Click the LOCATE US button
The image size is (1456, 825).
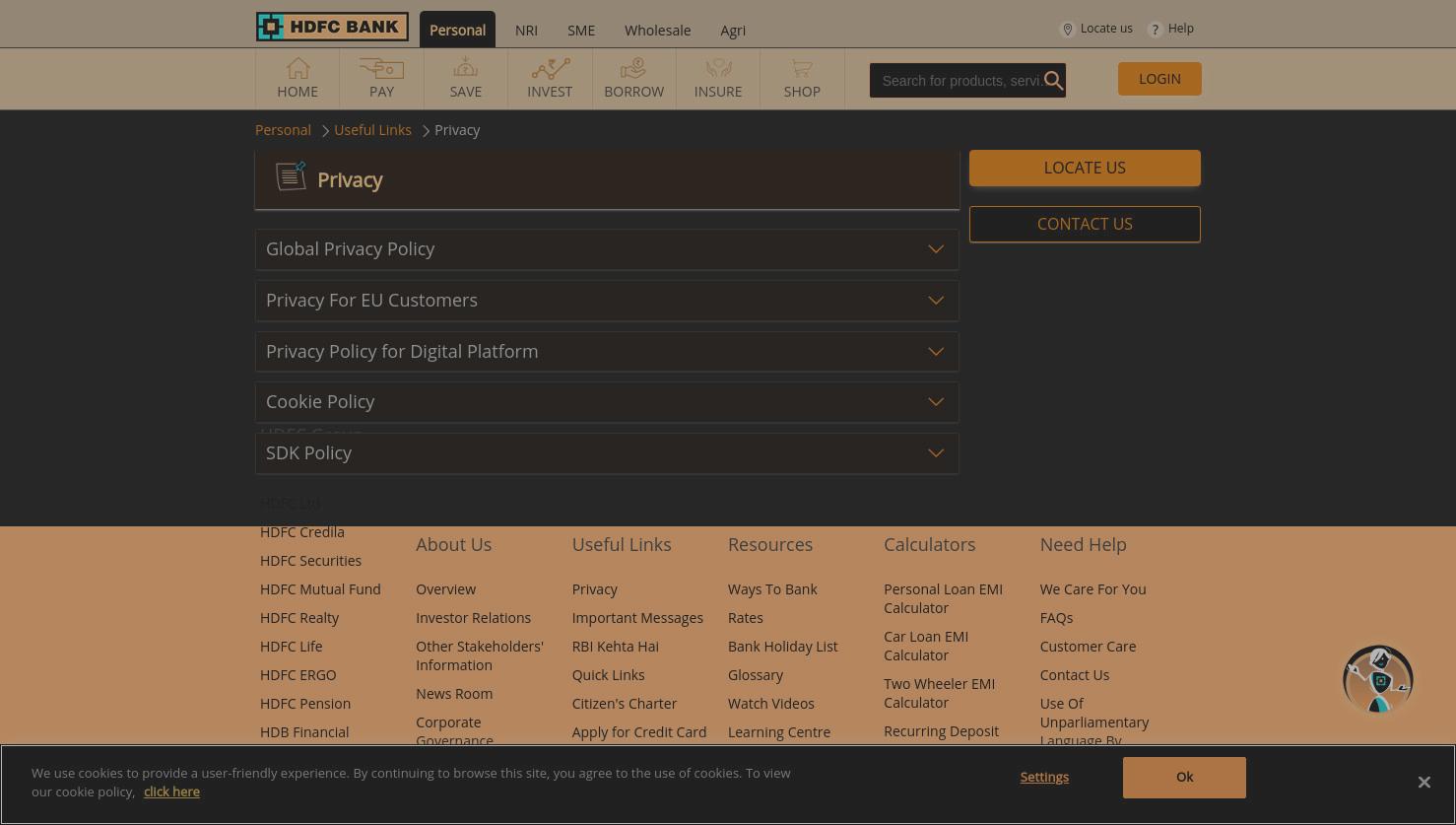[1085, 168]
